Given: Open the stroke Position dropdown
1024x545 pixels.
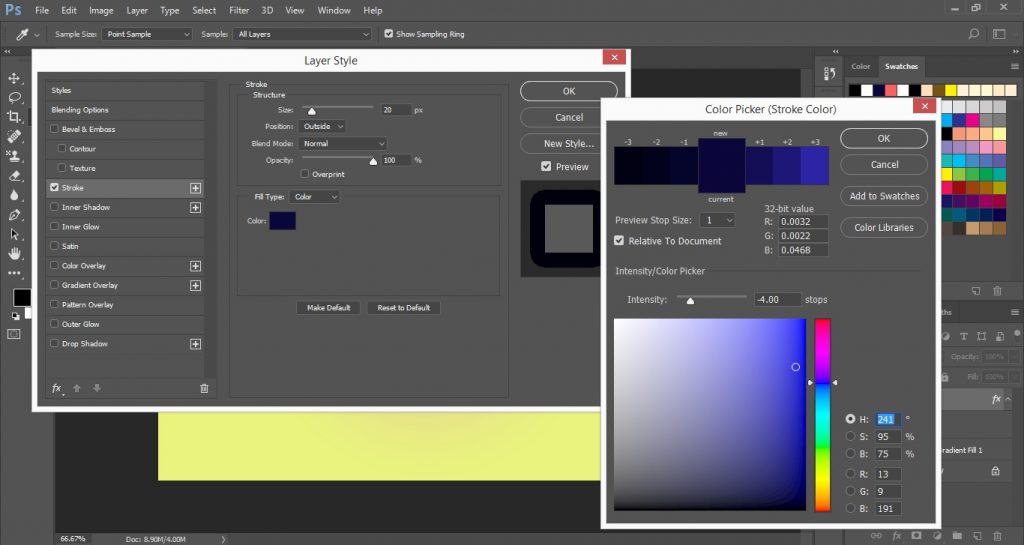Looking at the screenshot, I should pos(322,127).
